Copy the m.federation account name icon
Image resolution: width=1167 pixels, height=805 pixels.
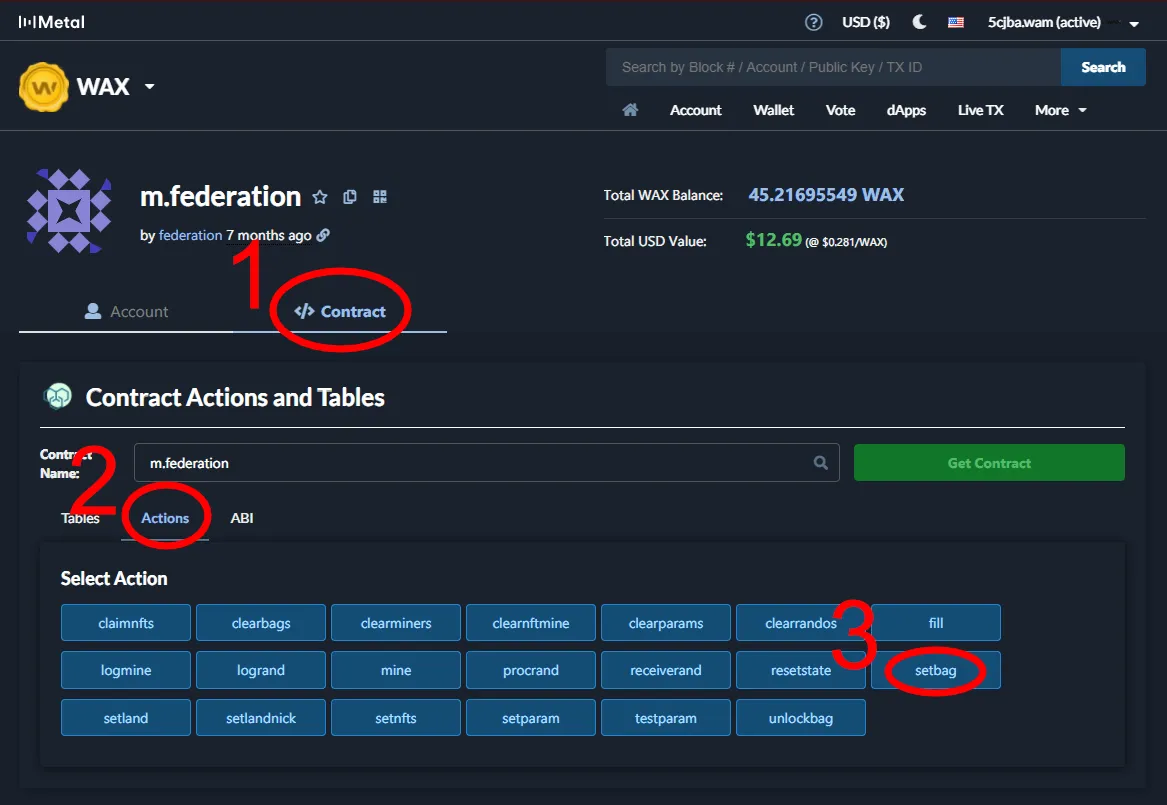coord(350,197)
